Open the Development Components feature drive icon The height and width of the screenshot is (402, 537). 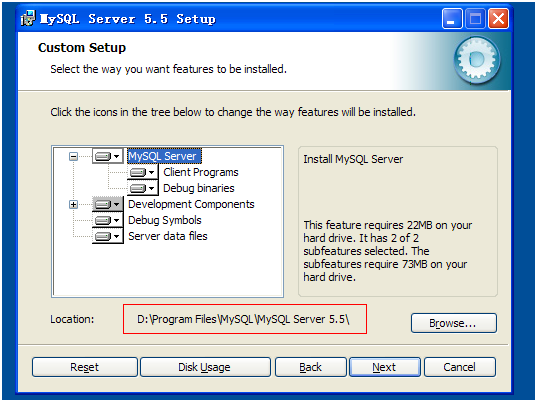pyautogui.click(x=108, y=204)
